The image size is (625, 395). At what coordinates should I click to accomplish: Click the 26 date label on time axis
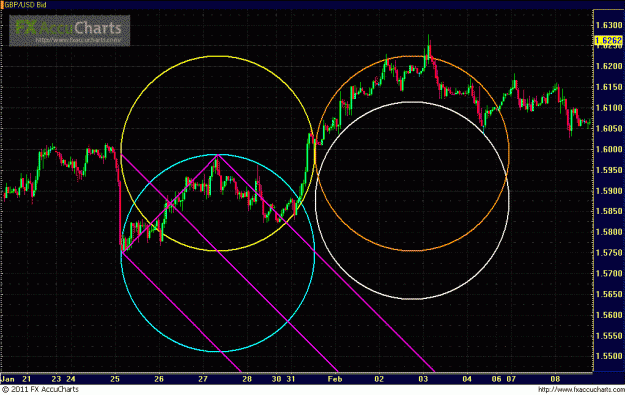coord(159,379)
